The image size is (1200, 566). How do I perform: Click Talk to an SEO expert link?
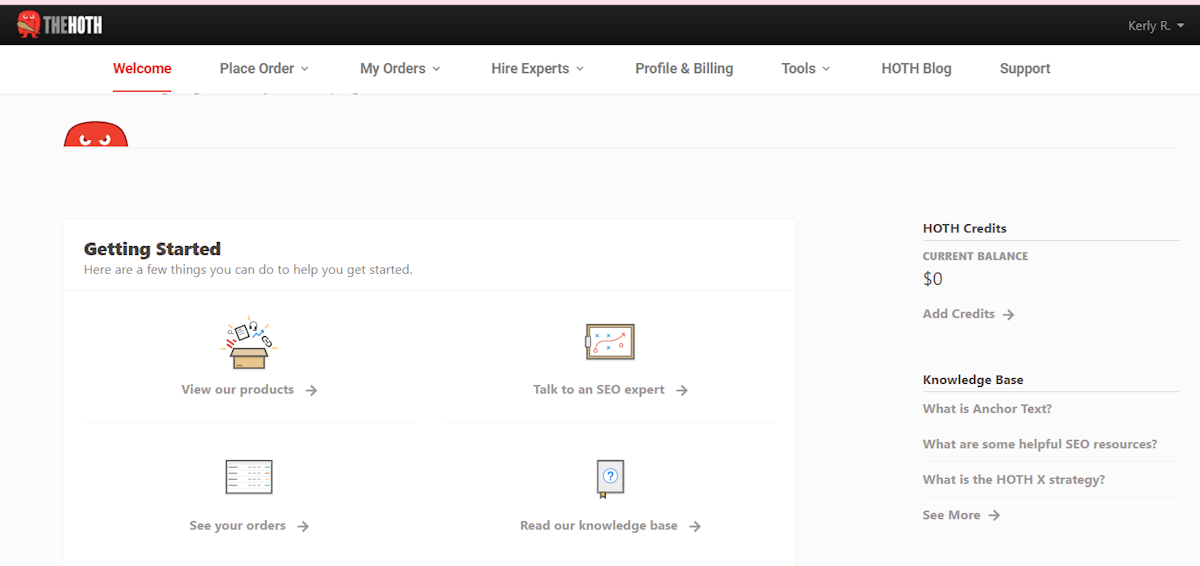599,390
